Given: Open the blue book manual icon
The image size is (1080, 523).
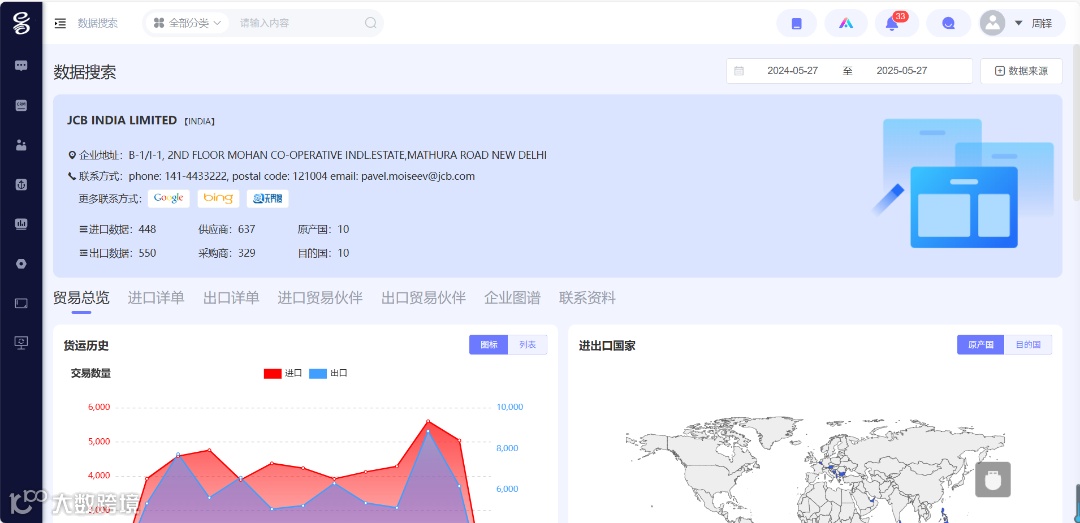Looking at the screenshot, I should point(797,23).
